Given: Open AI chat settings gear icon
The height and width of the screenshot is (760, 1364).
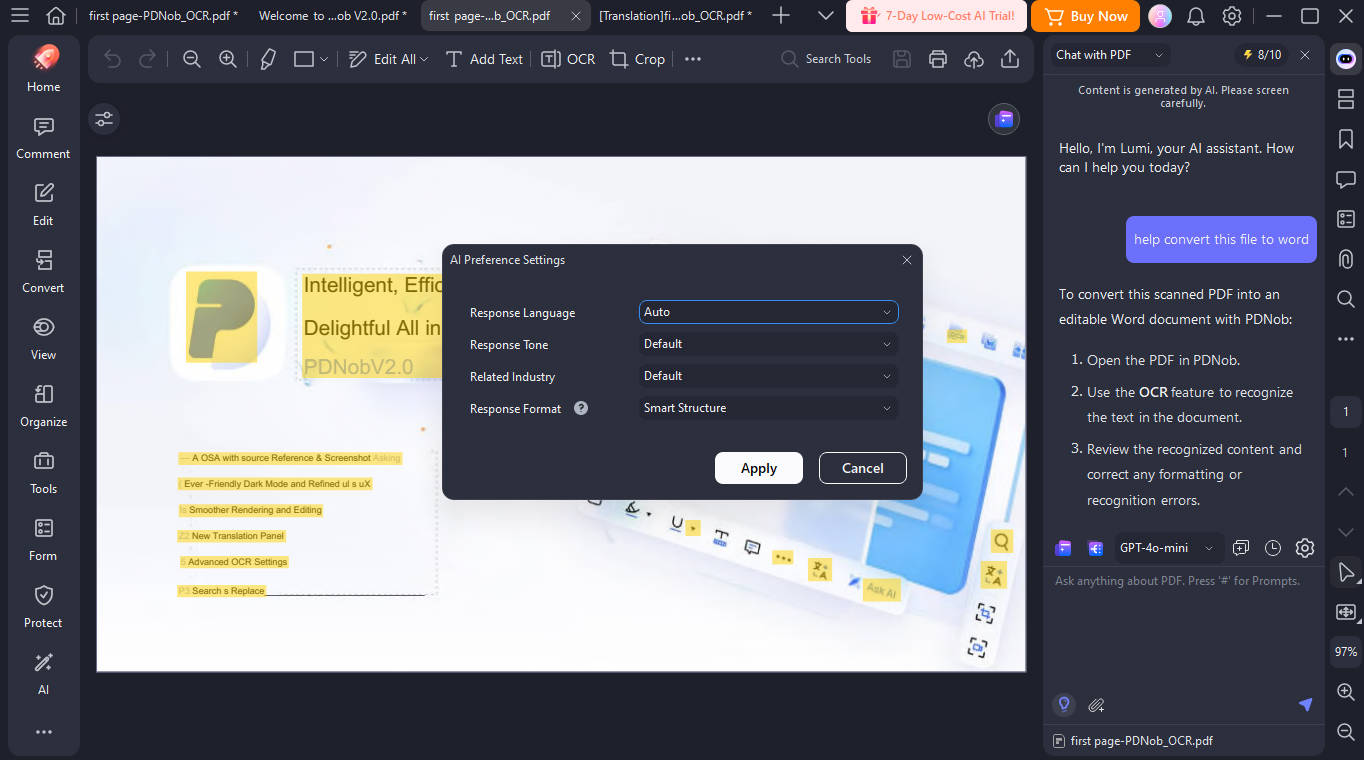Looking at the screenshot, I should 1305,548.
